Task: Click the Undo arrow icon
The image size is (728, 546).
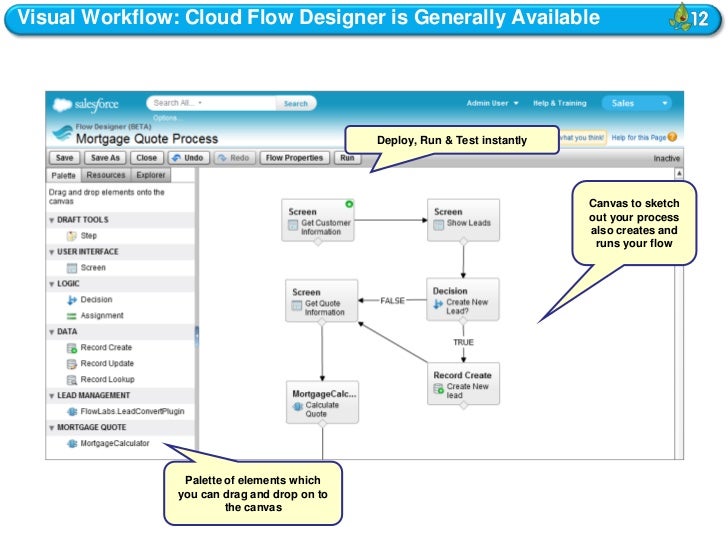Action: click(176, 158)
